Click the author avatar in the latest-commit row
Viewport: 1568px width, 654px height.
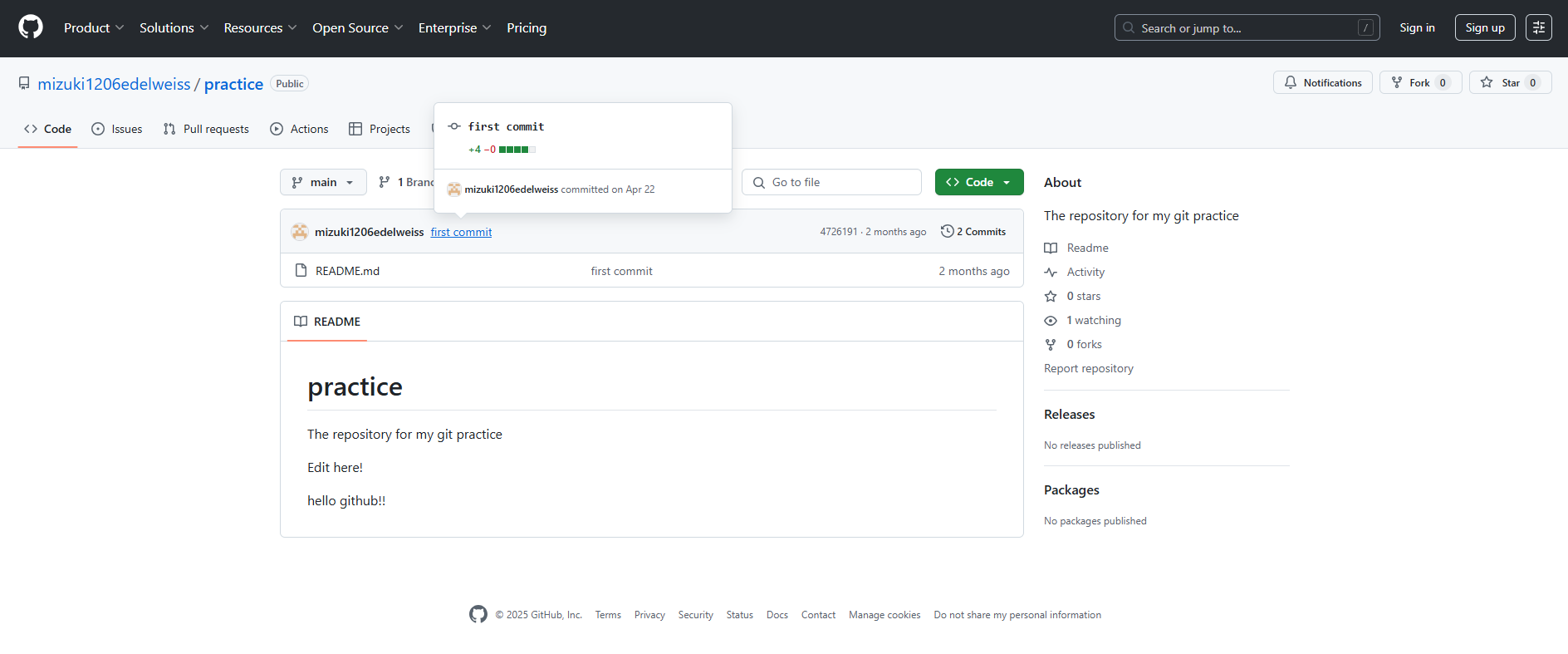300,232
